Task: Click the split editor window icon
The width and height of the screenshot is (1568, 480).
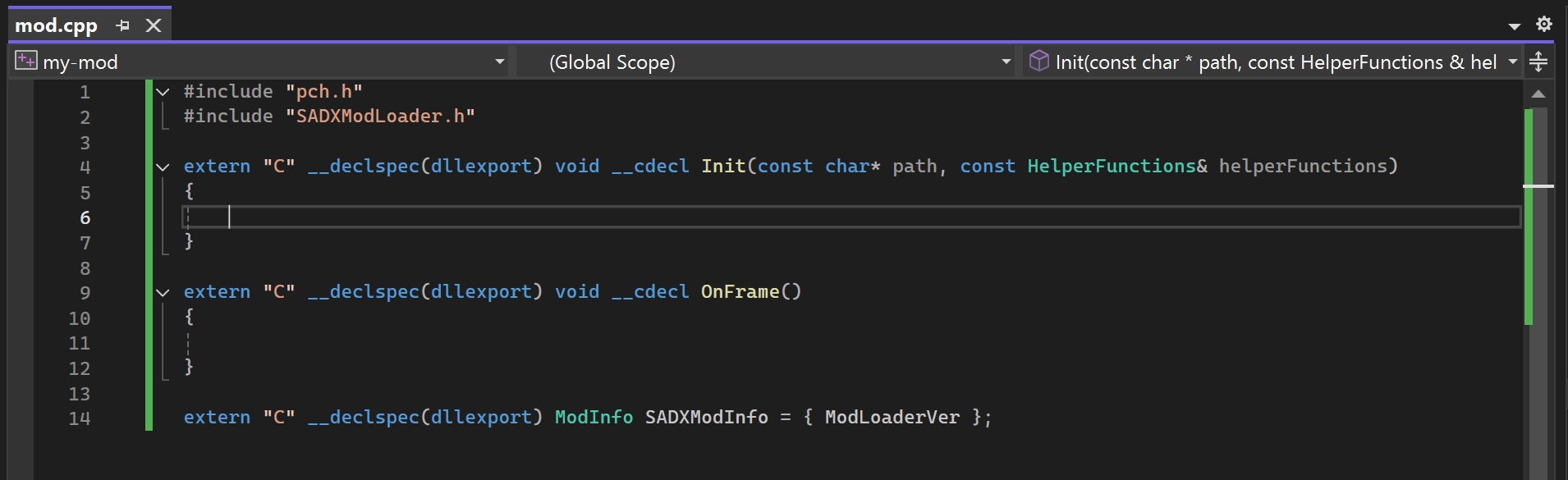Action: tap(1538, 62)
